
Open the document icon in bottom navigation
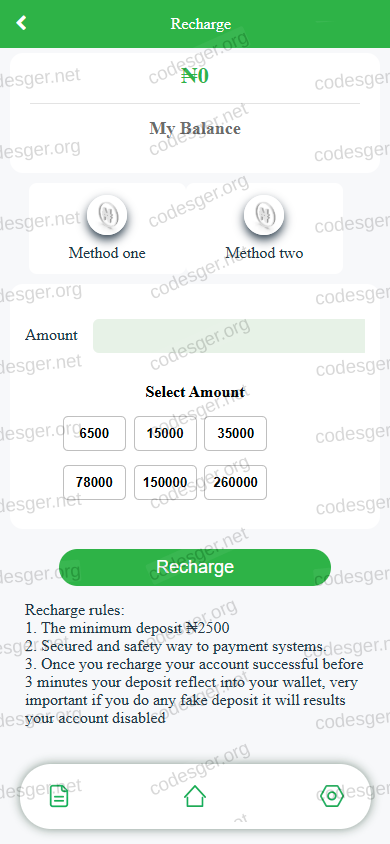point(59,796)
